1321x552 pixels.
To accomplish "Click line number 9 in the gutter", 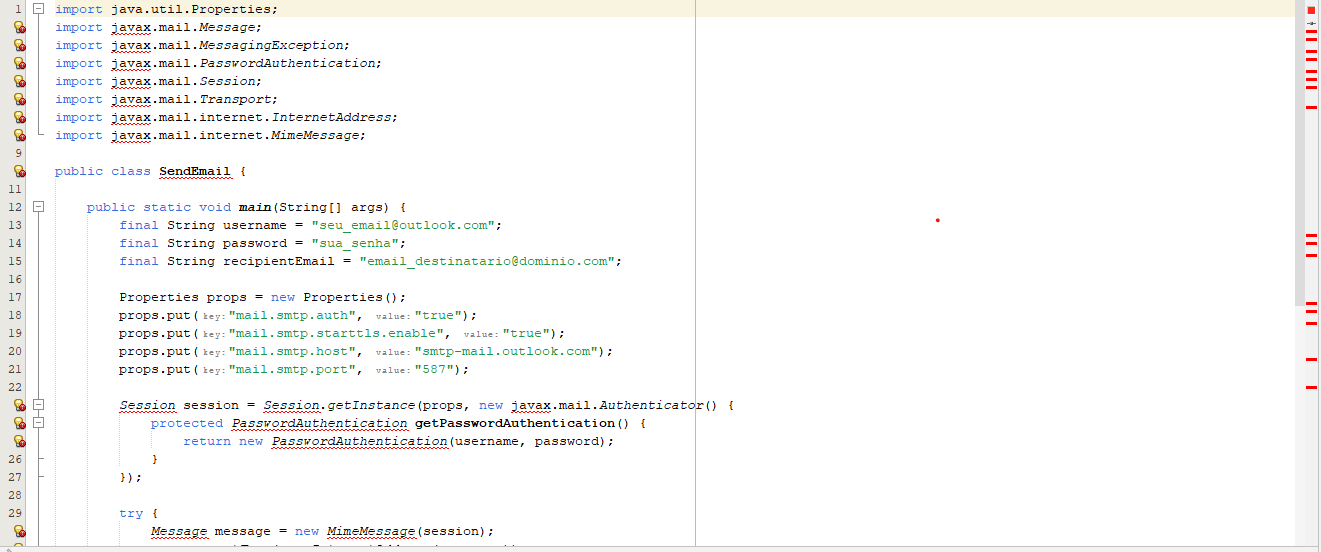I will (x=19, y=153).
